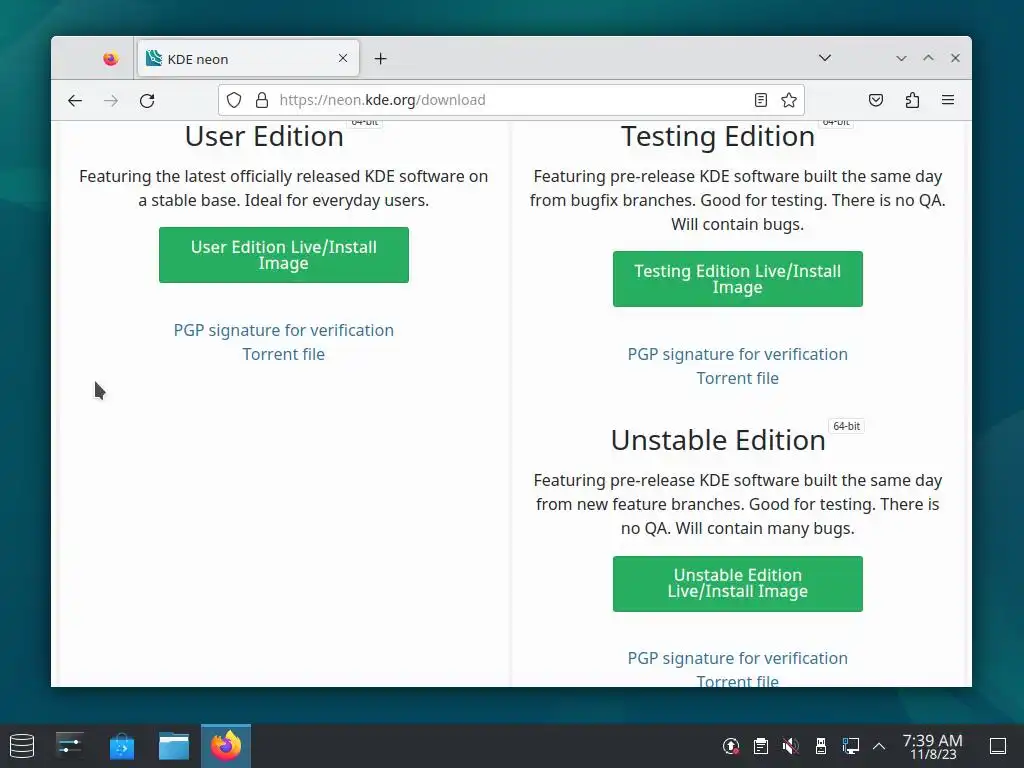The width and height of the screenshot is (1024, 768).
Task: Expand the list all tabs dropdown
Action: coord(825,58)
